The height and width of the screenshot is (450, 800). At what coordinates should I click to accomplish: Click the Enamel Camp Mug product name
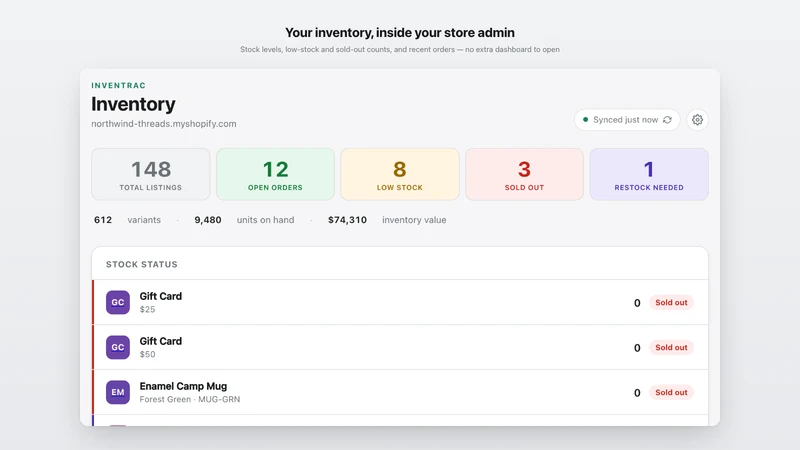(x=183, y=386)
